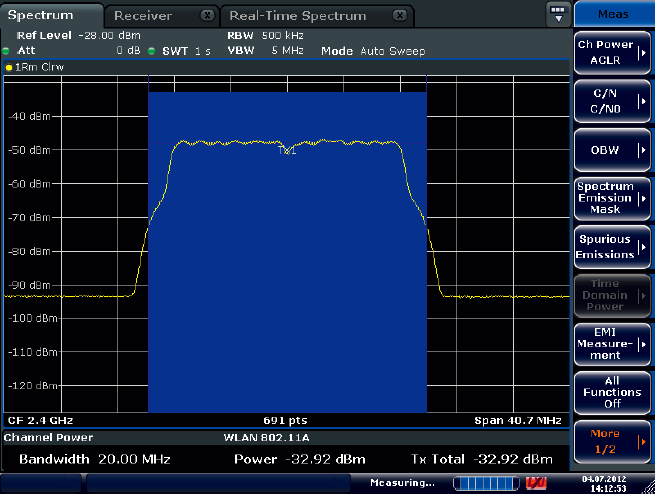
Task: Expand the Ch Power ACLR submenu arrow
Action: click(x=642, y=53)
